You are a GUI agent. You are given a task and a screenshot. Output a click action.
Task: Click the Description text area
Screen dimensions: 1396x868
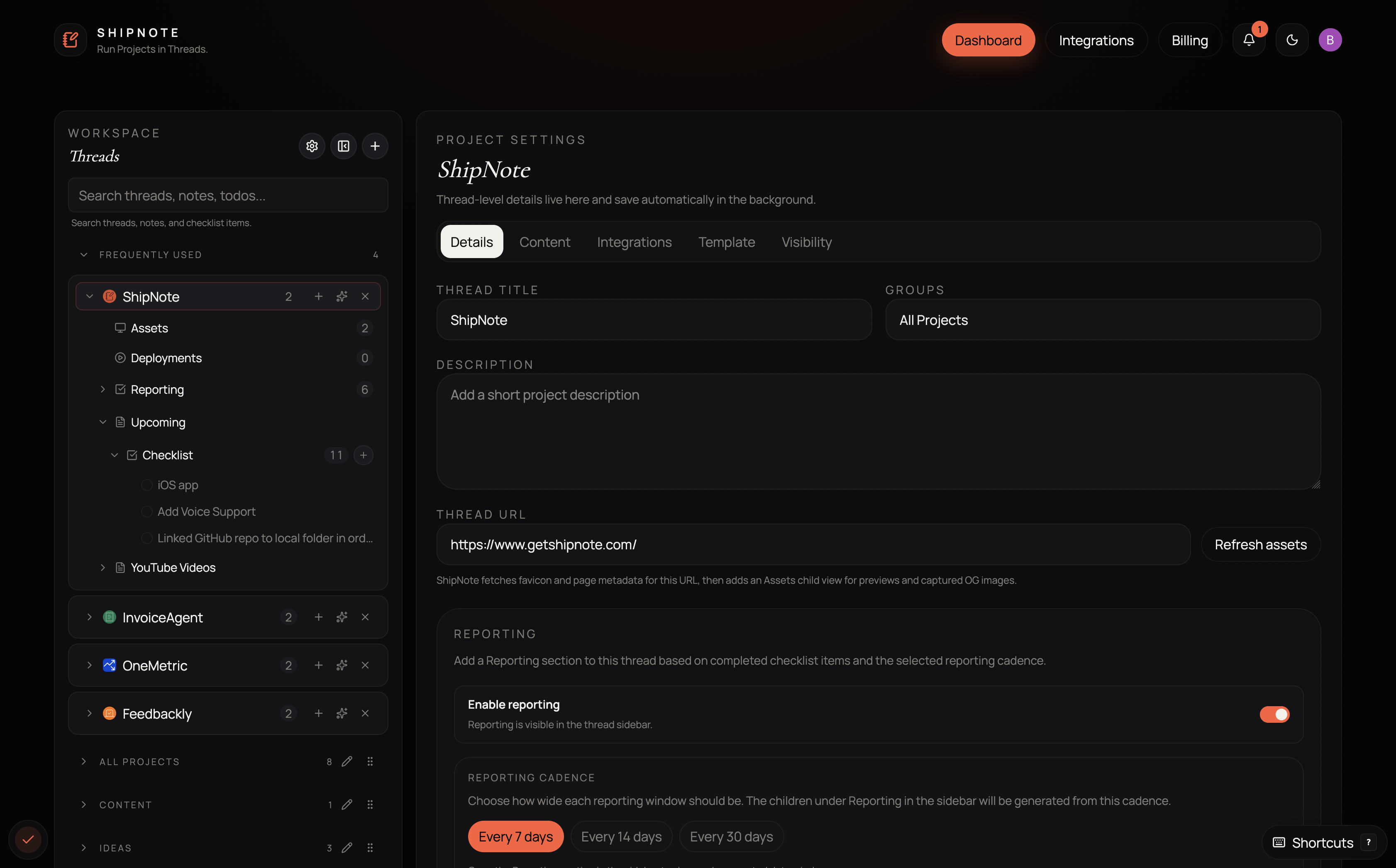[878, 432]
